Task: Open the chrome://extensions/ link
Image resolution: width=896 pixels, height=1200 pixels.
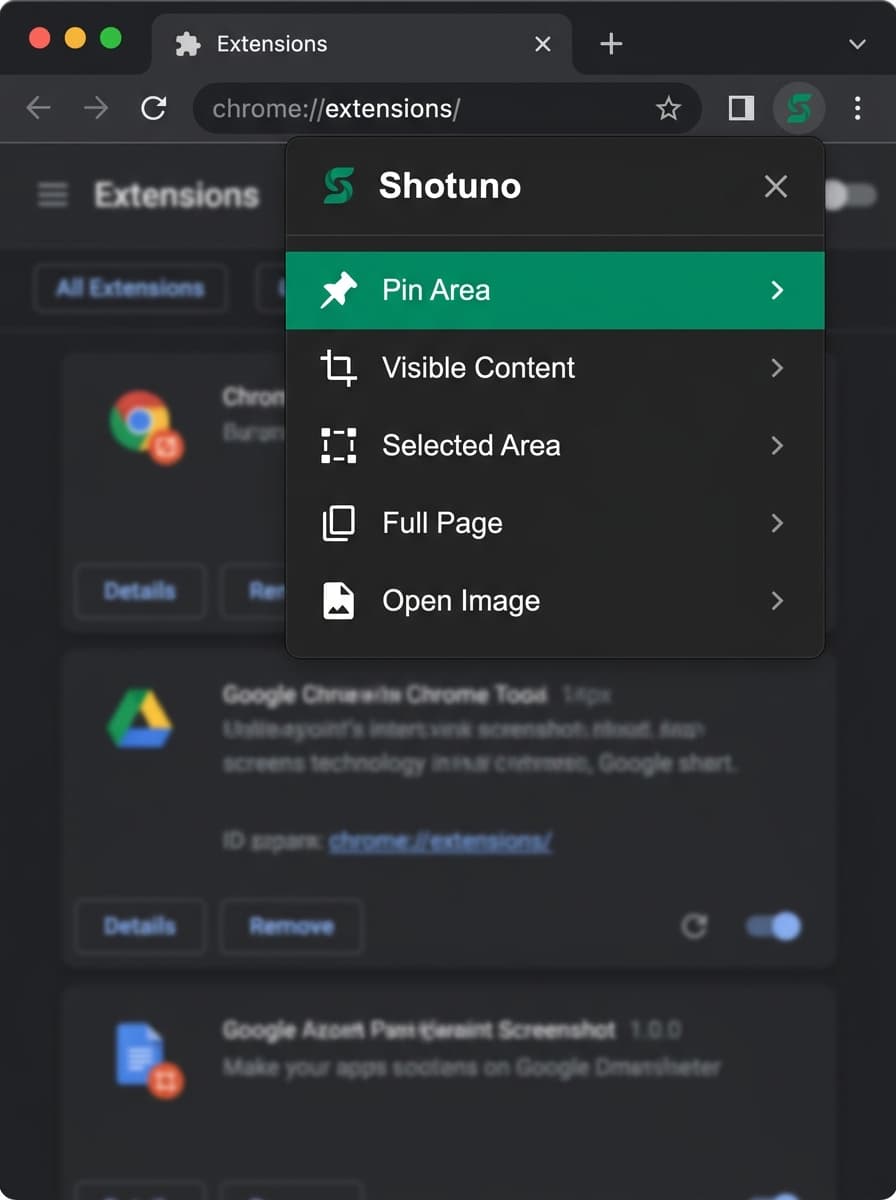Action: pos(440,842)
